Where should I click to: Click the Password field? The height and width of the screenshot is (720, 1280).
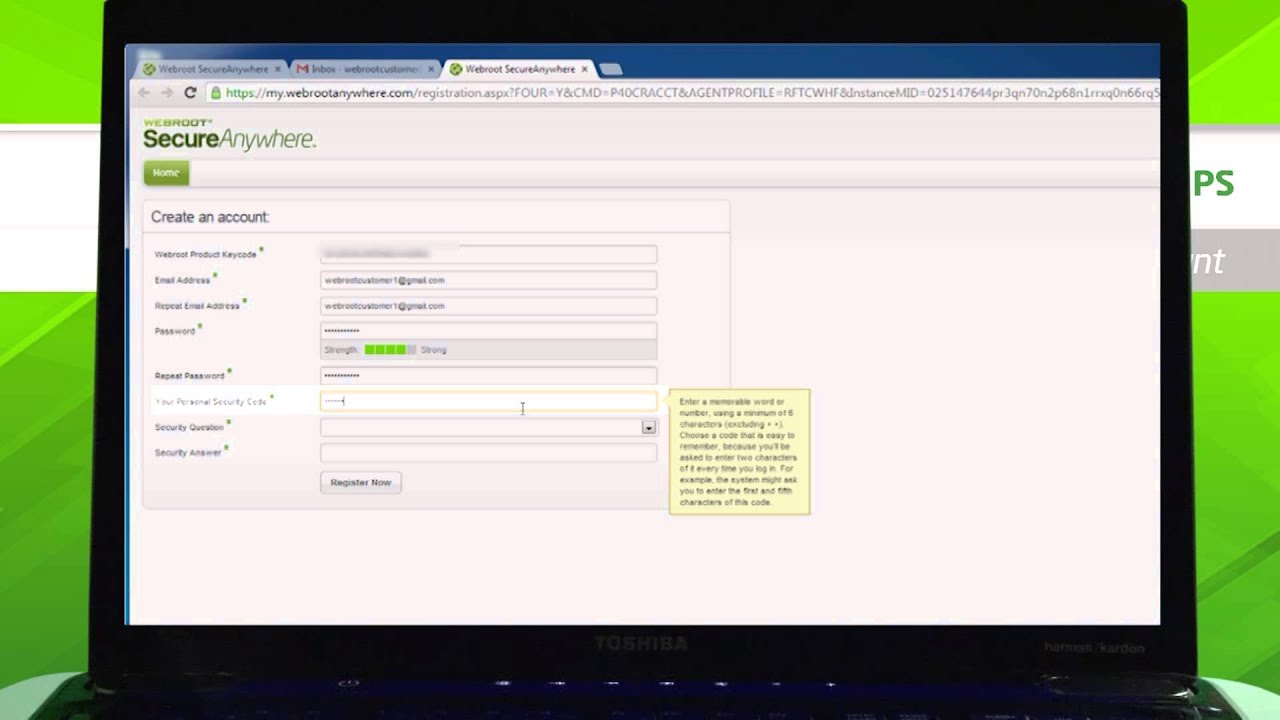coord(488,331)
